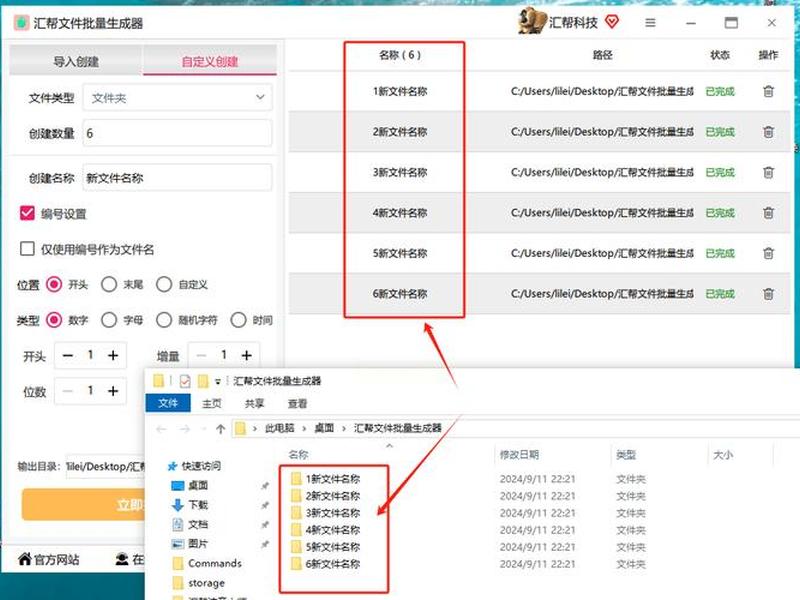Open 桌面 in Explorer quick access
The height and width of the screenshot is (600, 800).
pos(190,485)
